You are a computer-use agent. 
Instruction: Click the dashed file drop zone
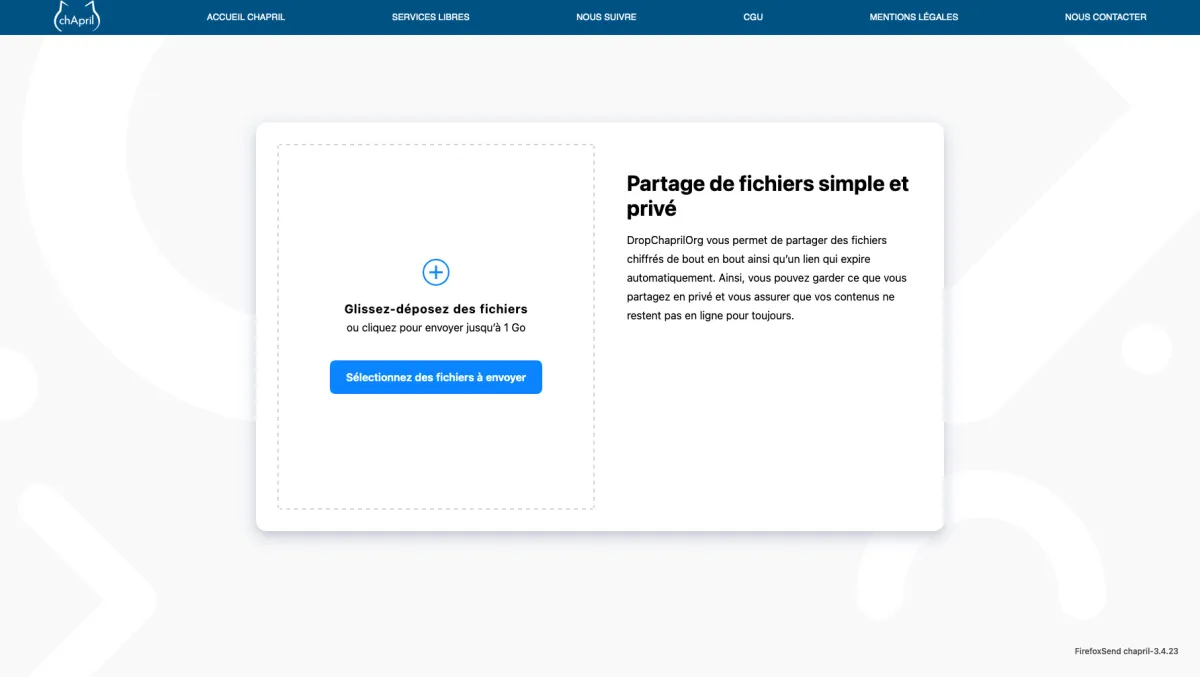click(x=436, y=327)
